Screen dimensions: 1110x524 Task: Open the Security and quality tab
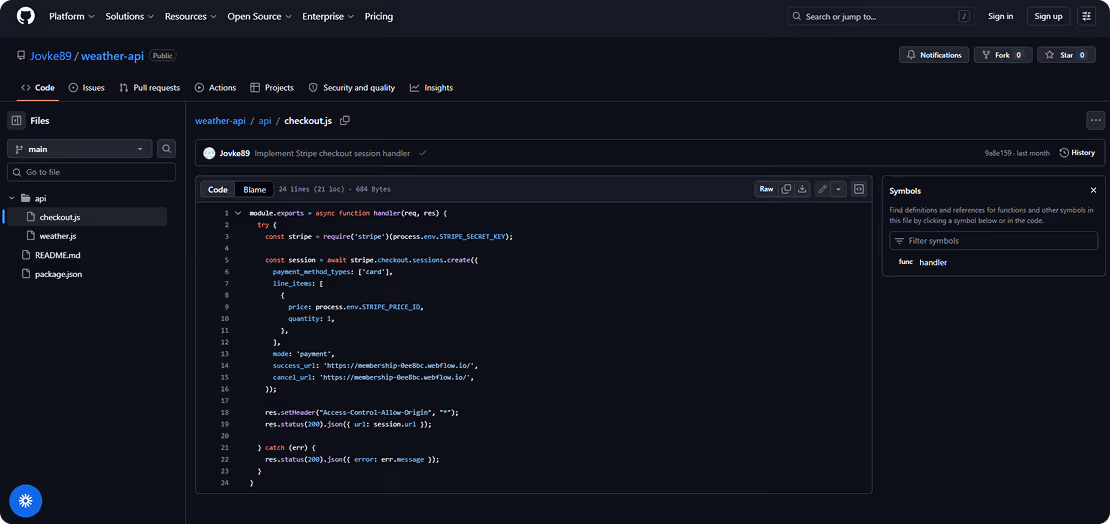click(x=352, y=88)
